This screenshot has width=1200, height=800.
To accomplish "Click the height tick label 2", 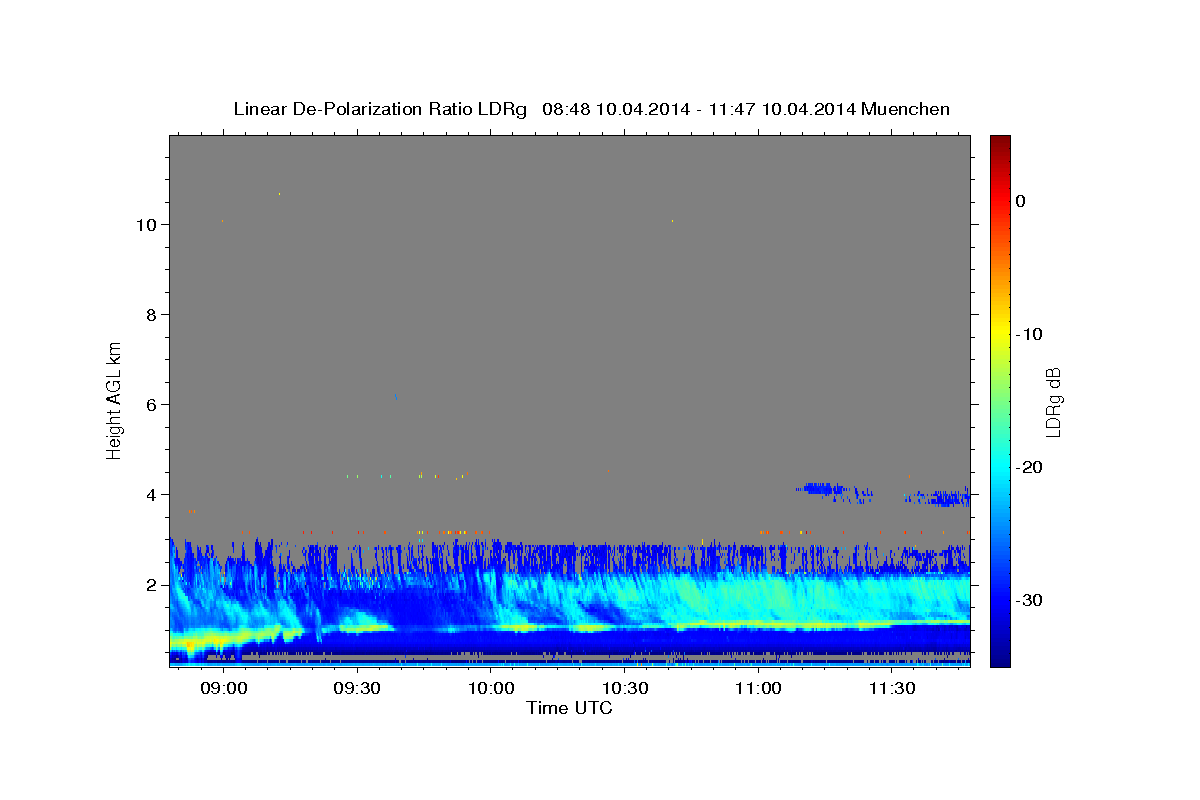I will coord(151,585).
